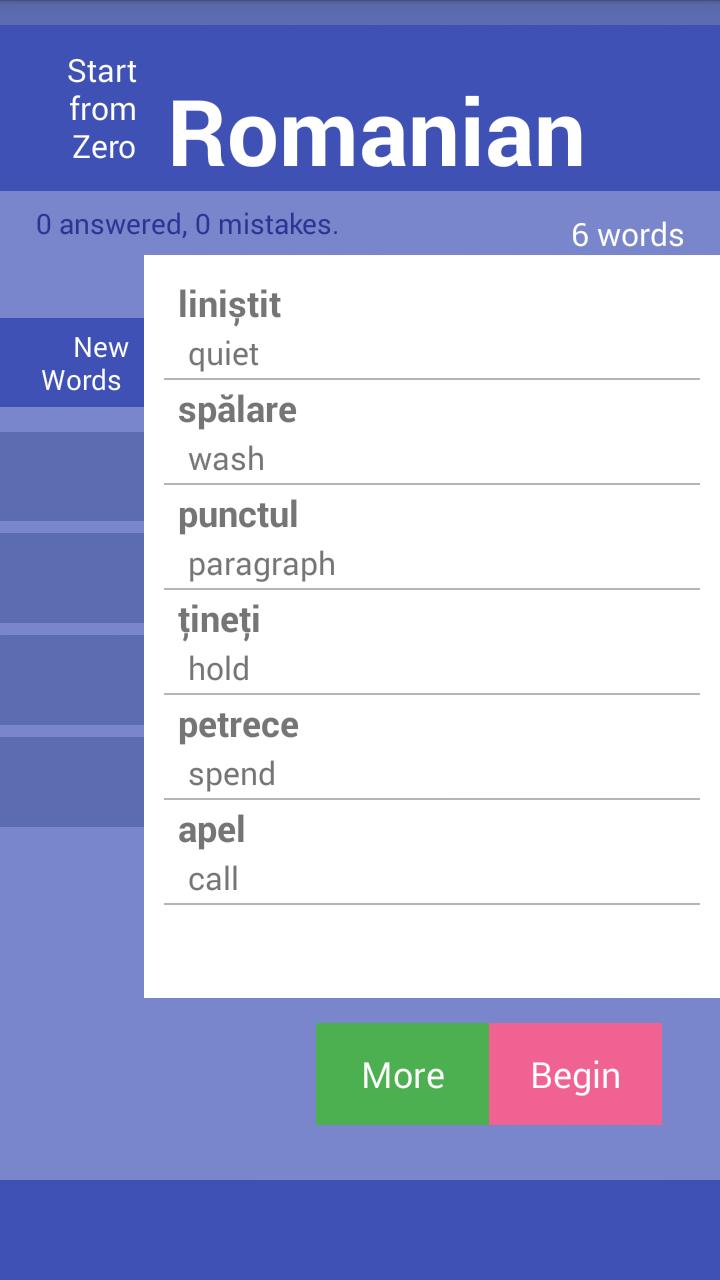Tap the answered and mistakes status text
The width and height of the screenshot is (720, 1280).
(188, 225)
